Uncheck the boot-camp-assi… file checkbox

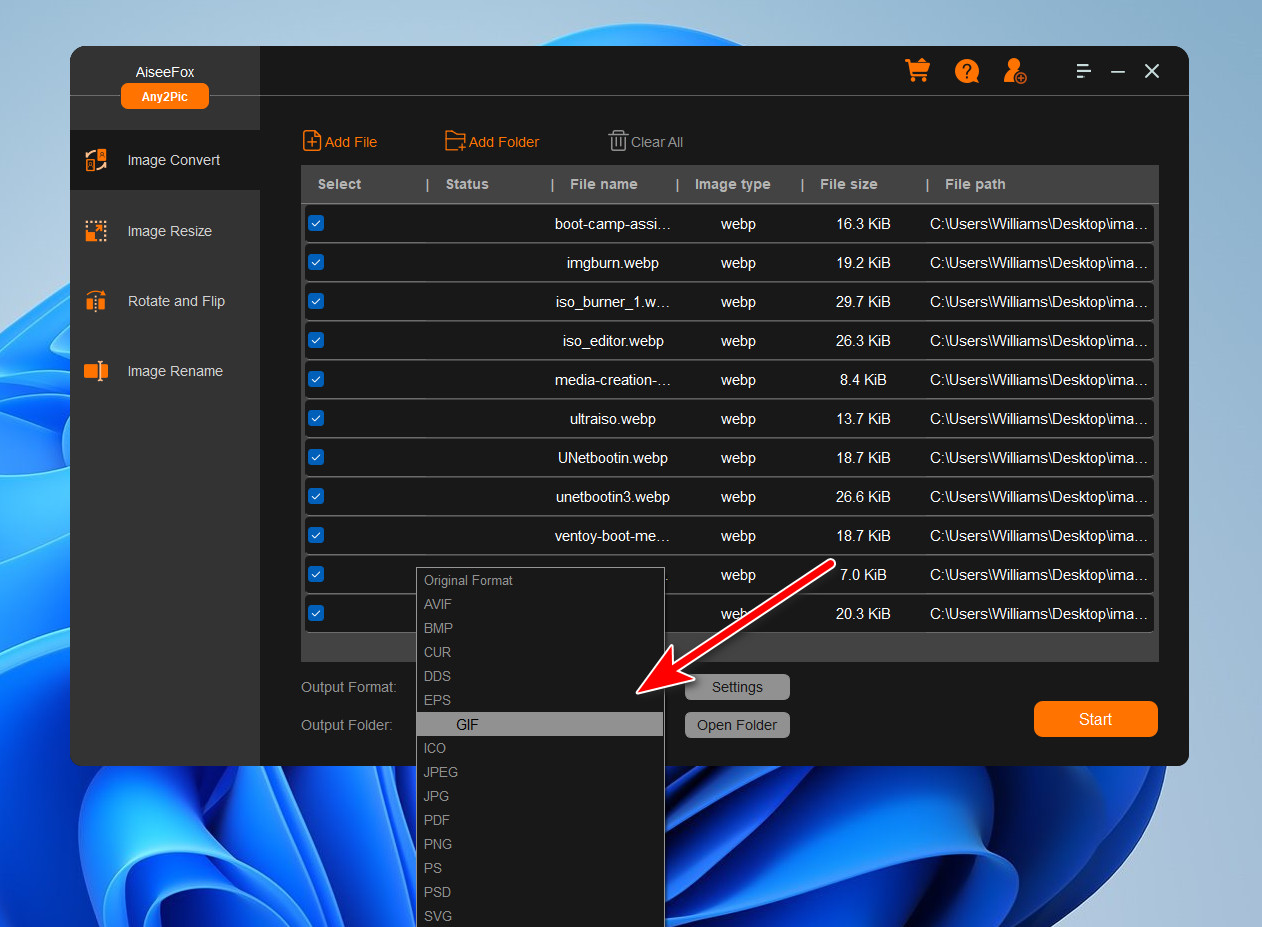[316, 223]
